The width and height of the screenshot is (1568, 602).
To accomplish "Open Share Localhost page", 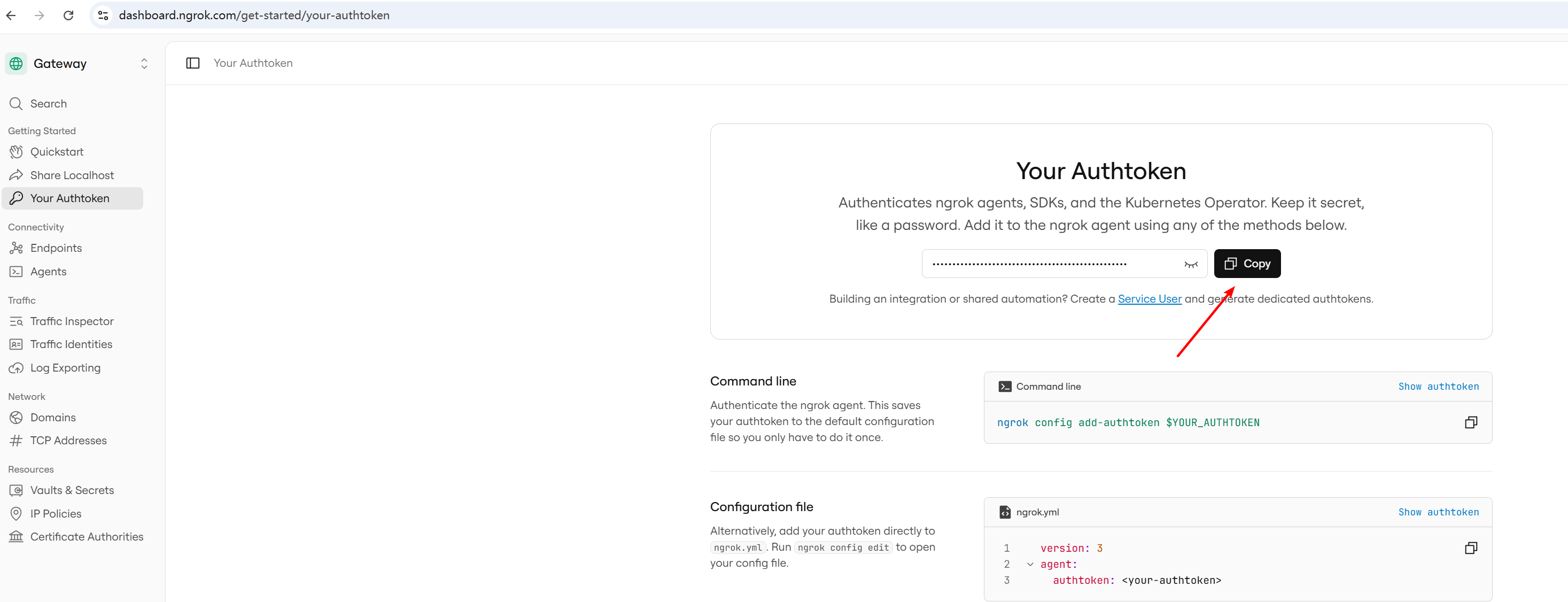I will (x=73, y=175).
